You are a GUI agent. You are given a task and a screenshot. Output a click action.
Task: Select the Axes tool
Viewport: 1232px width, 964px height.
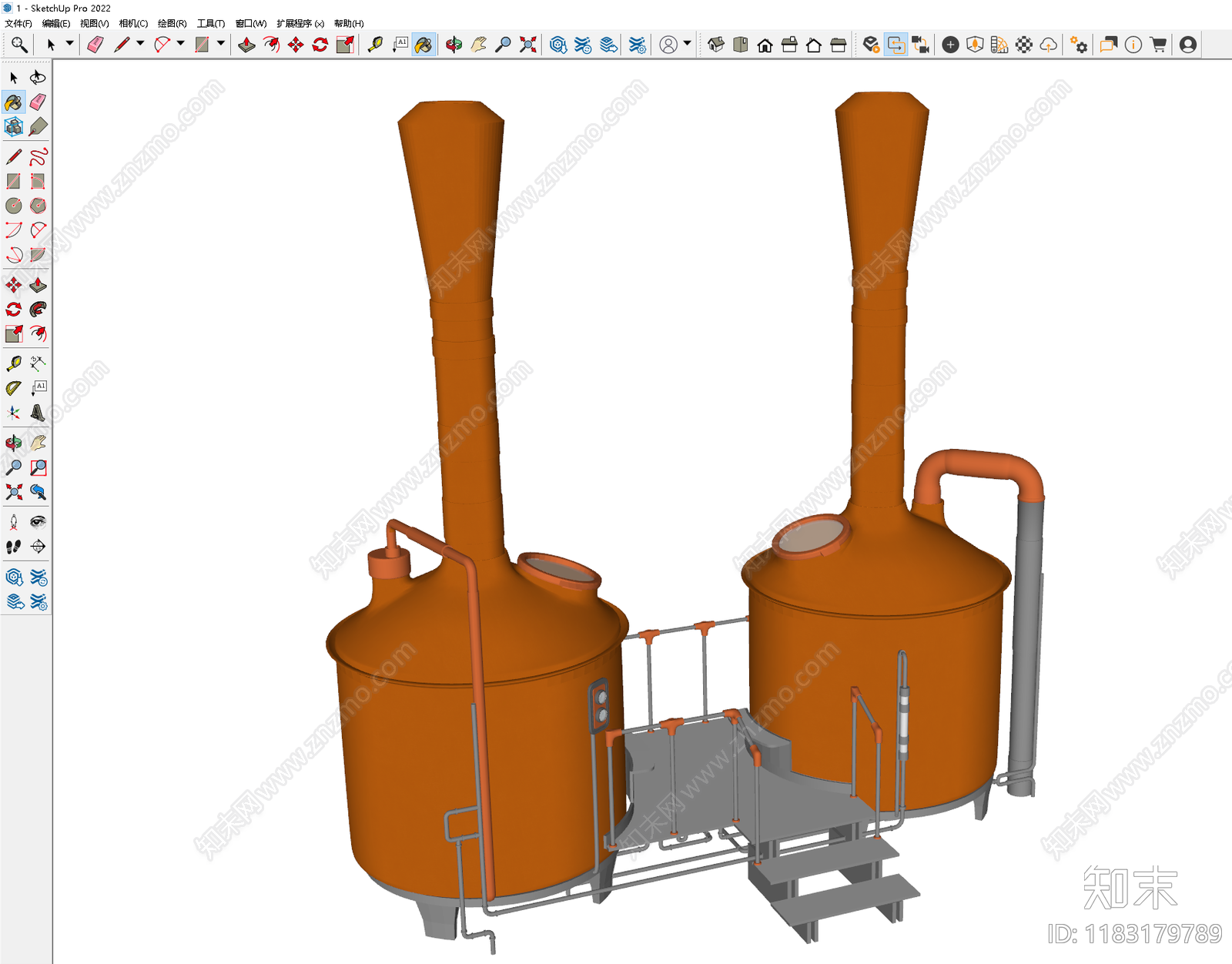(x=14, y=413)
